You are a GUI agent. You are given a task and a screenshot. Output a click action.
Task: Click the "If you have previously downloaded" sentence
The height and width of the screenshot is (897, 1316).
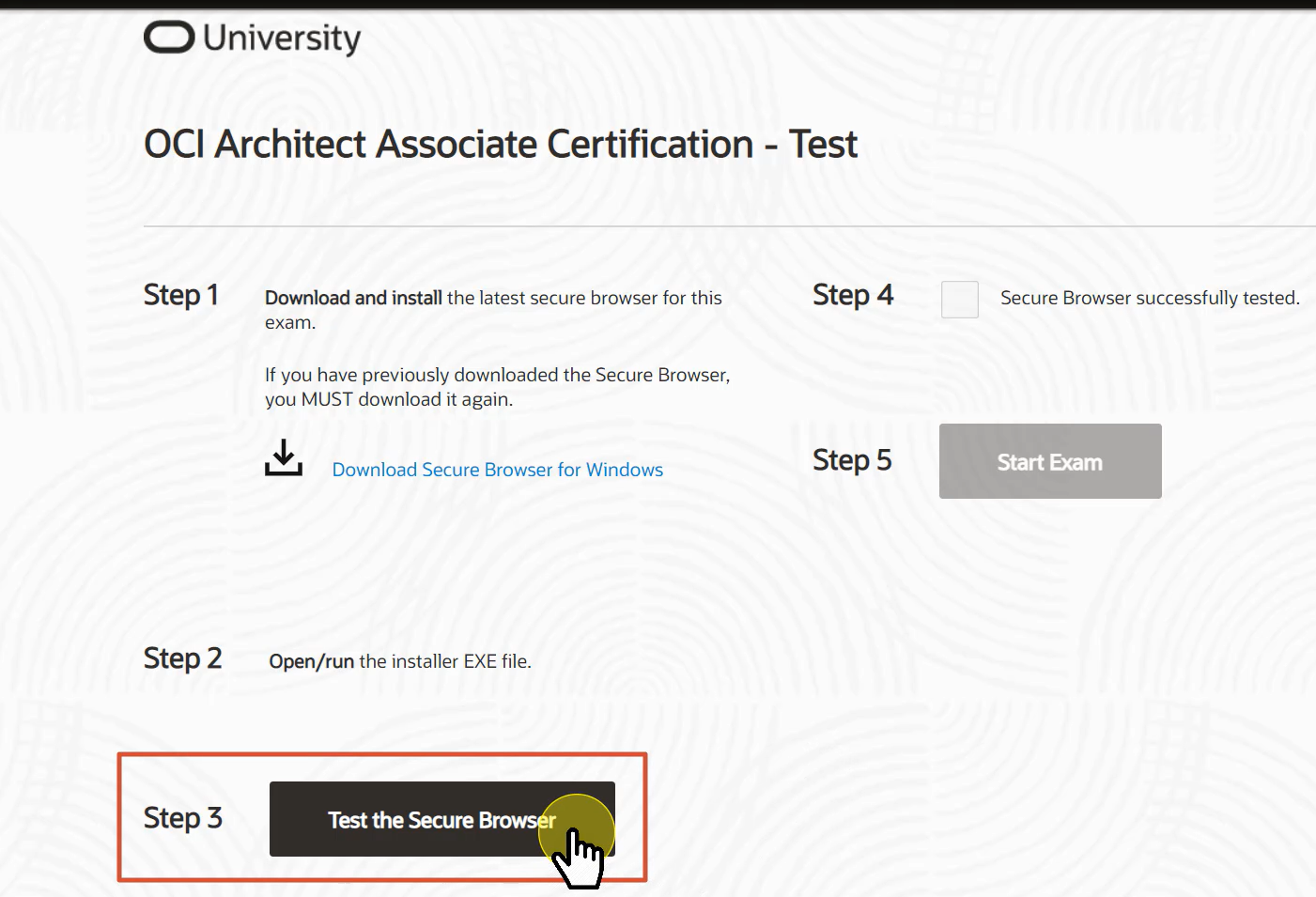(x=497, y=375)
